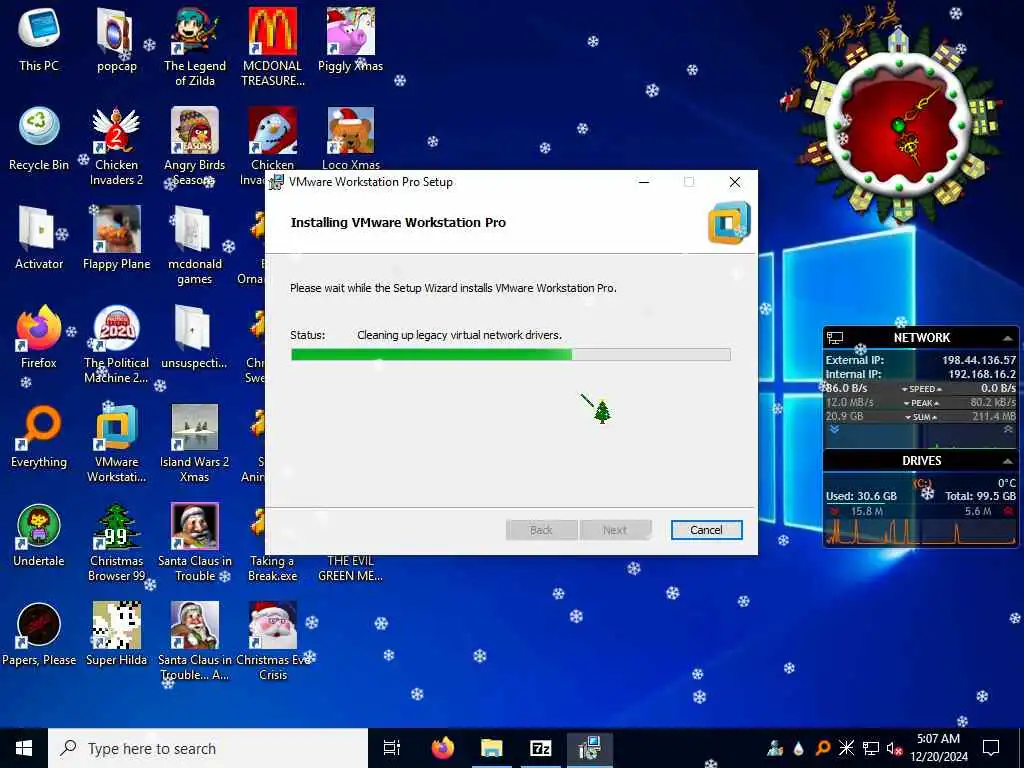1024x768 pixels.
Task: Select THE EVIL GREEN ME... icon
Action: point(351,568)
